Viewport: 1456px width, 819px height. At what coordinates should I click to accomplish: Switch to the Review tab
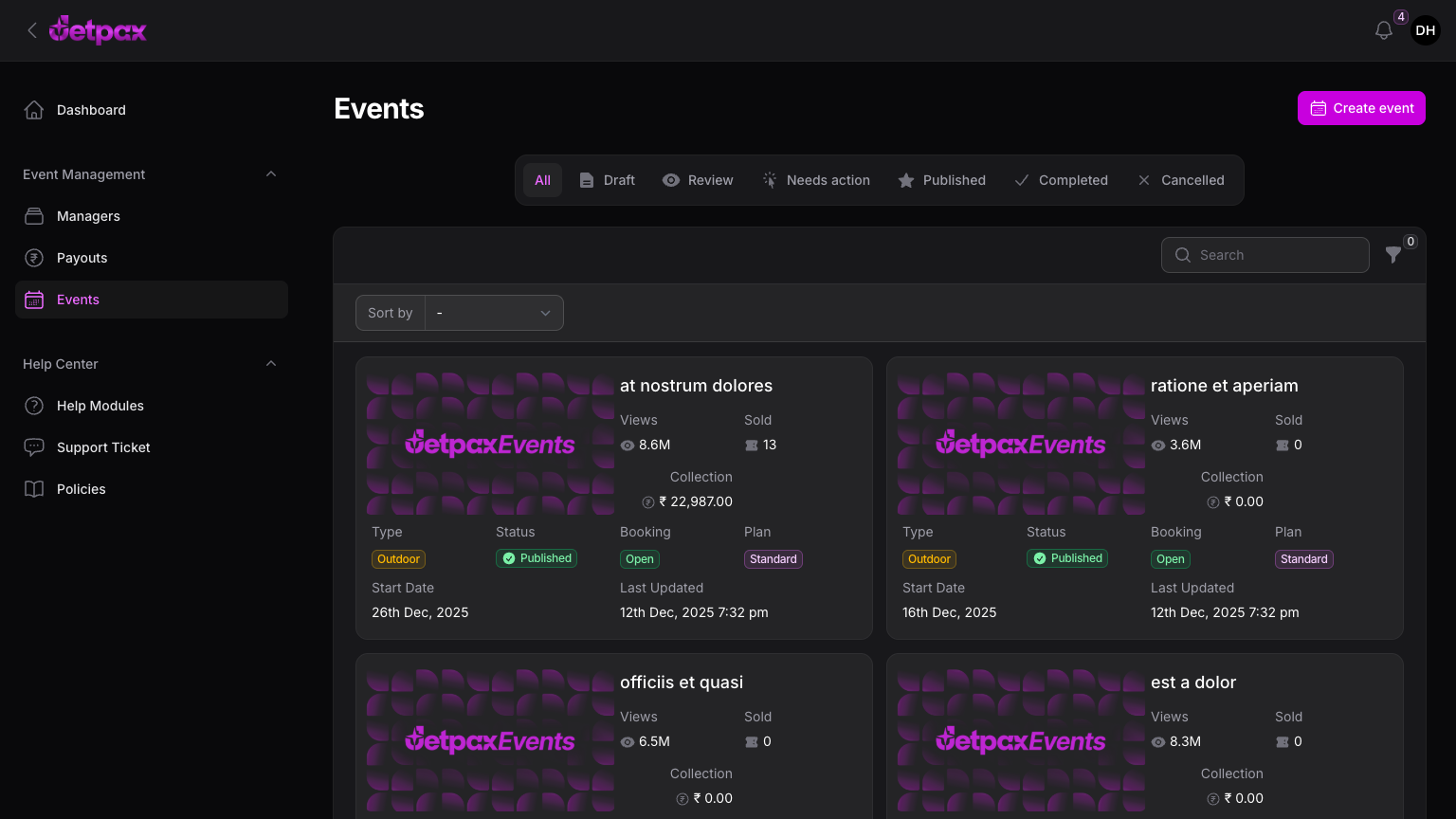[698, 180]
